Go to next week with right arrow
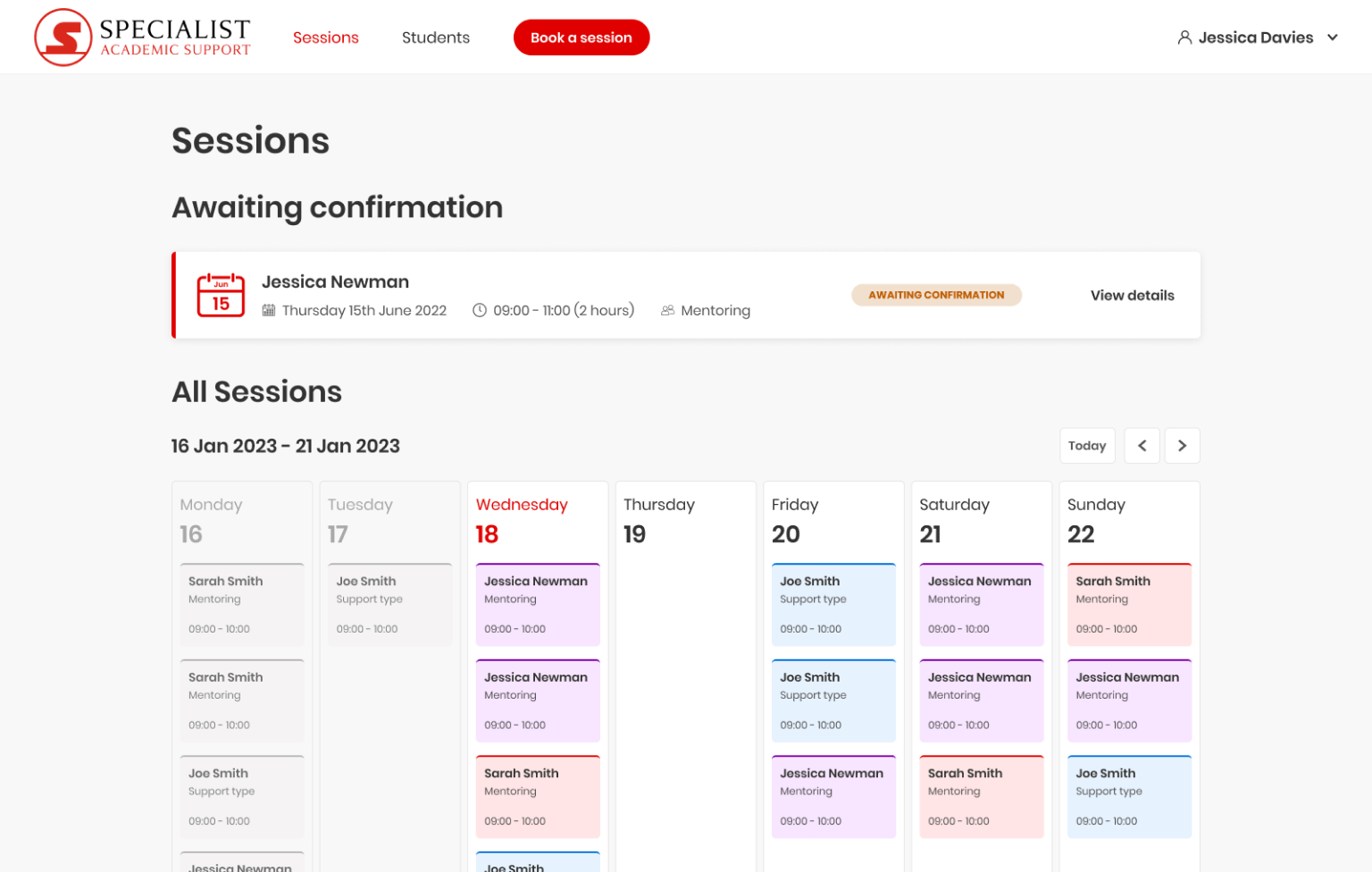This screenshot has width=1372, height=872. pyautogui.click(x=1182, y=446)
